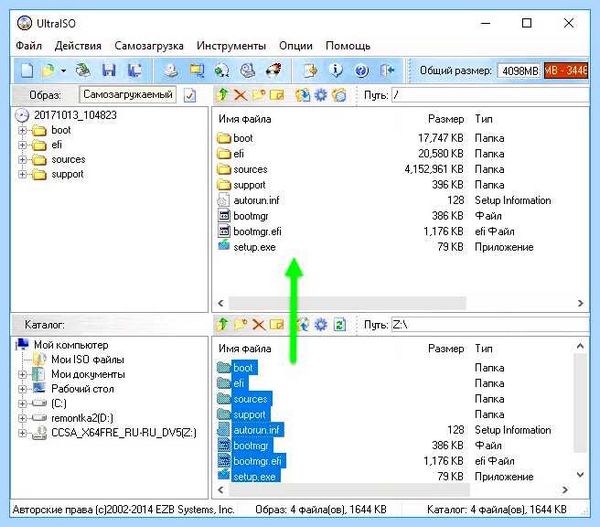600x527 pixels.
Task: Click the Mount to Virtual Drive icon
Action: click(x=248, y=70)
